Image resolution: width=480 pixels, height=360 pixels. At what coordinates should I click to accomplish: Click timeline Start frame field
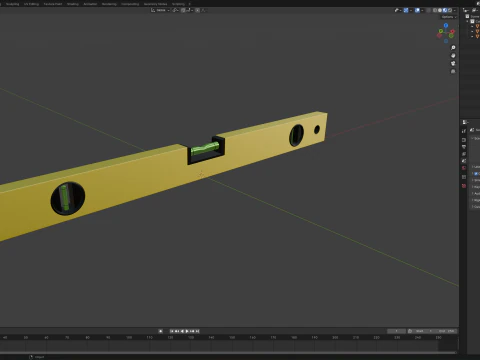pyautogui.click(x=423, y=331)
